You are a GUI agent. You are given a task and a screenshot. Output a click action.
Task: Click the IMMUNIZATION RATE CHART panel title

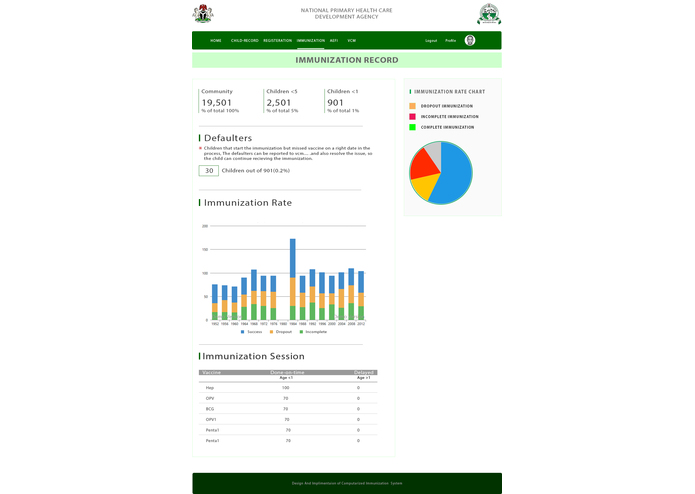point(449,92)
